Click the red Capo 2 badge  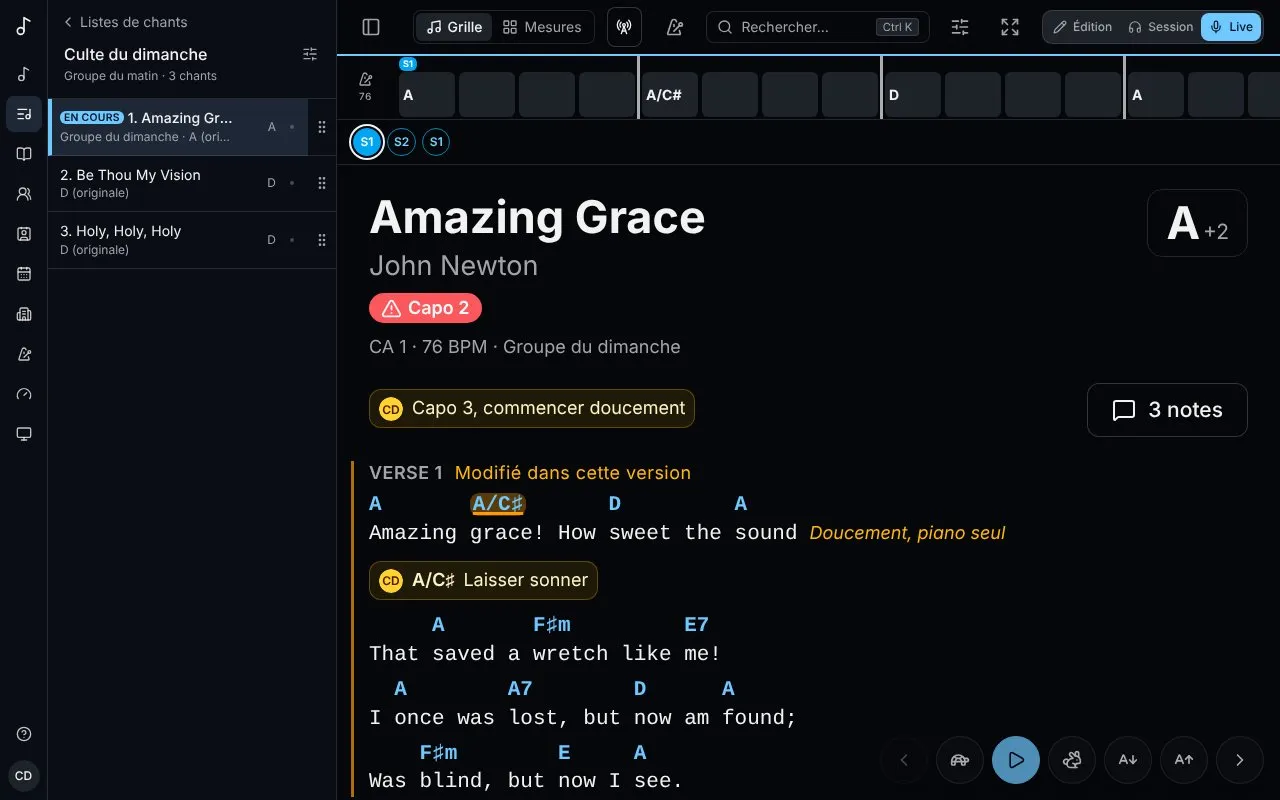(425, 308)
